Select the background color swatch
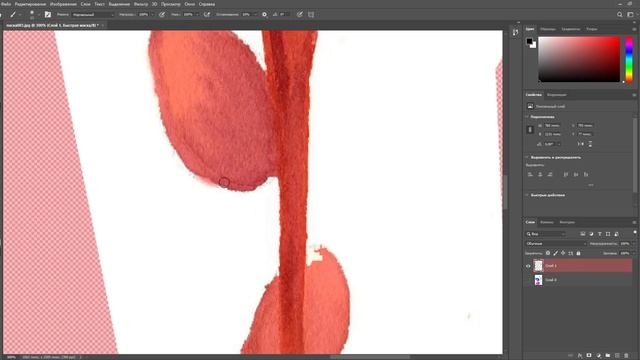This screenshot has height=360, width=640. (533, 45)
